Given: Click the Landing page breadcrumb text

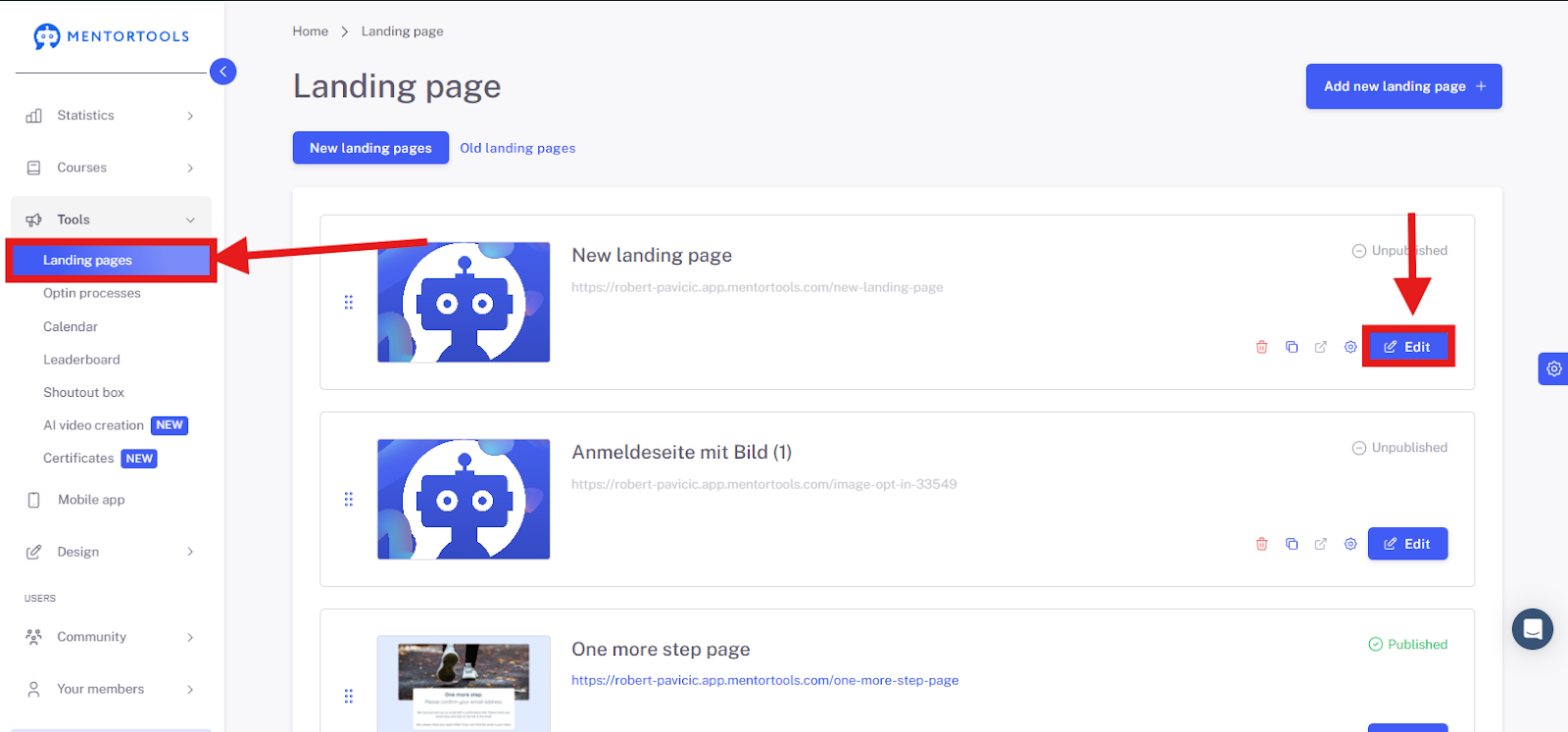Looking at the screenshot, I should pos(402,31).
